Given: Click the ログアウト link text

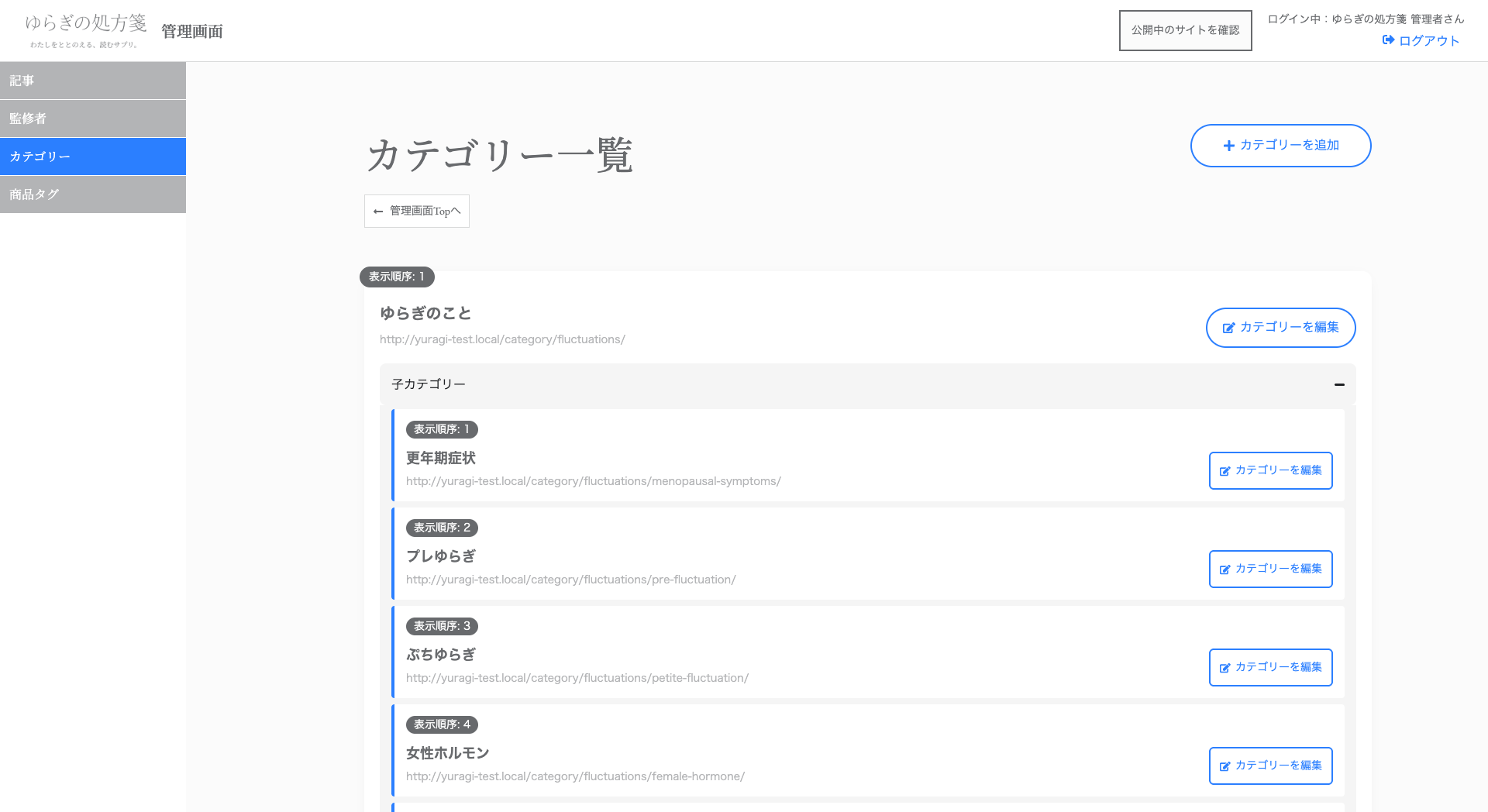Looking at the screenshot, I should tap(1429, 40).
